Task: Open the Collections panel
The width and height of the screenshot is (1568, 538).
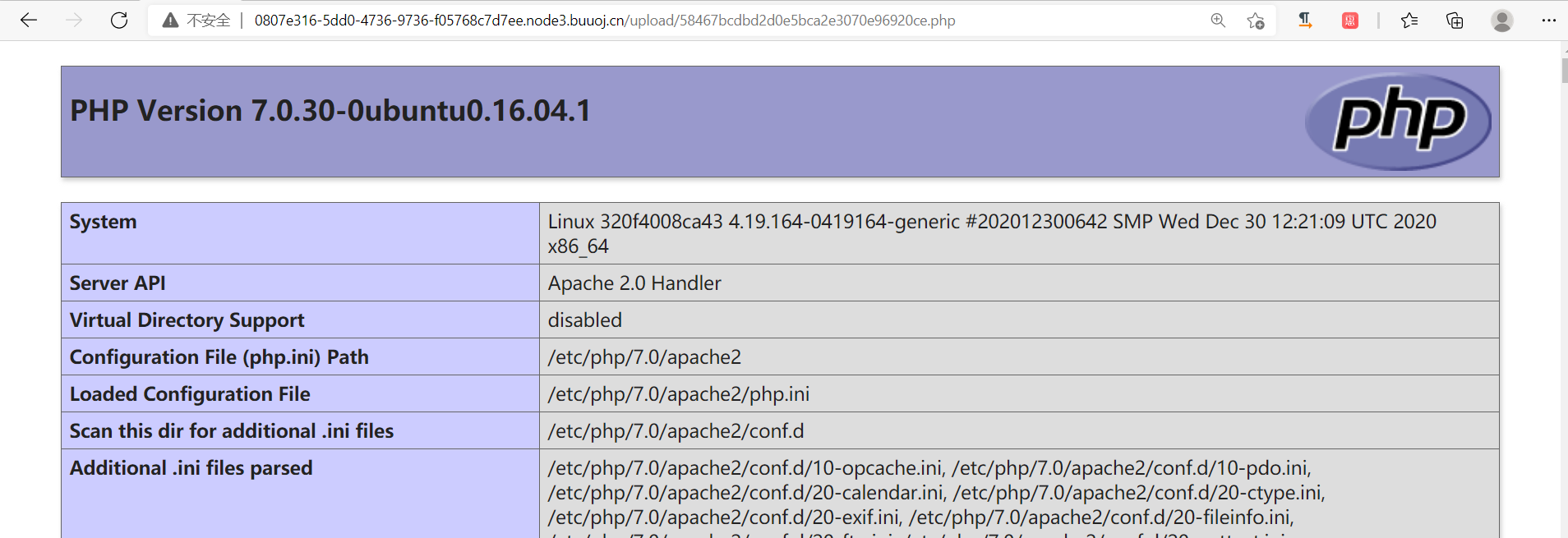Action: (x=1455, y=21)
